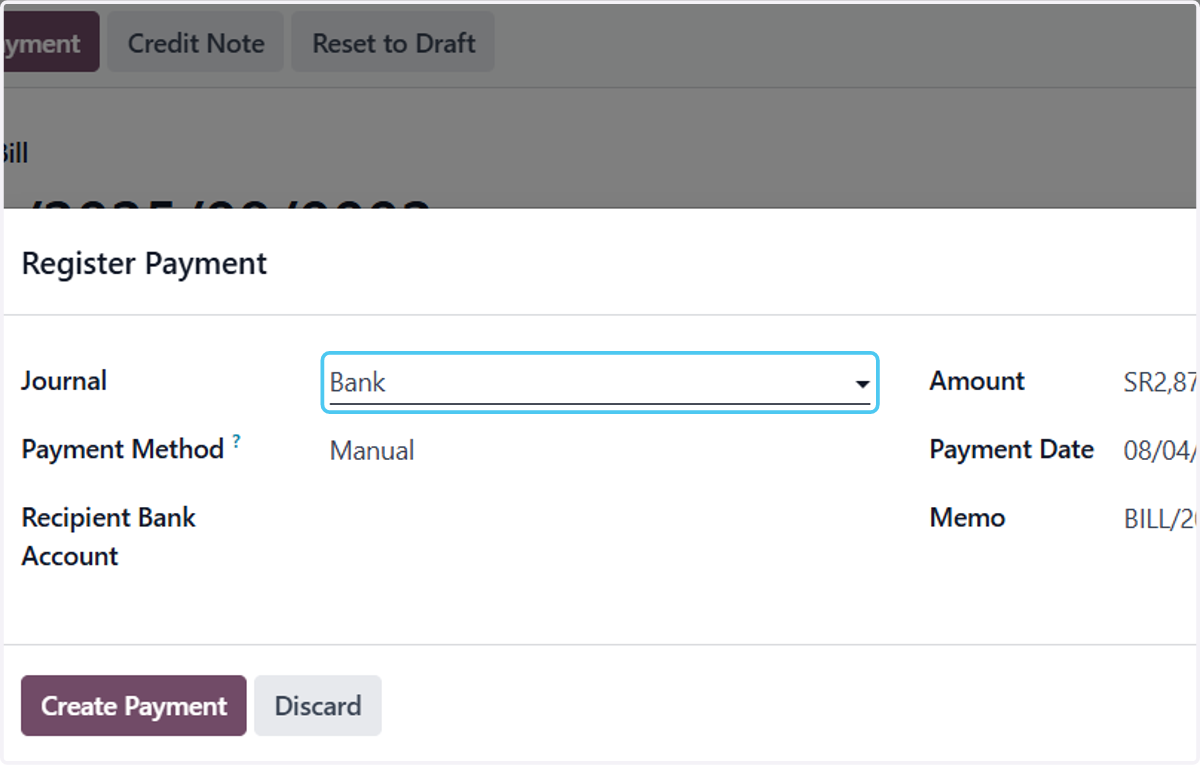
Task: Click the Reset to Draft button
Action: point(393,44)
